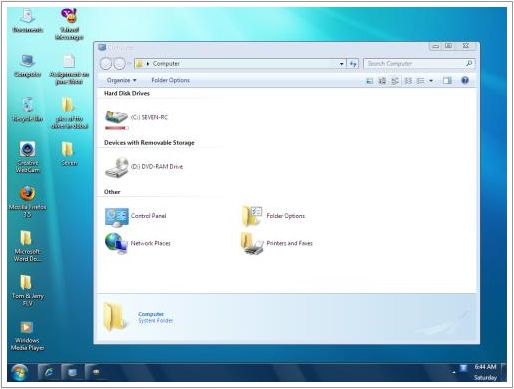Open Control Panel in Computer window
Screen dimensions: 514x389
coord(135,217)
